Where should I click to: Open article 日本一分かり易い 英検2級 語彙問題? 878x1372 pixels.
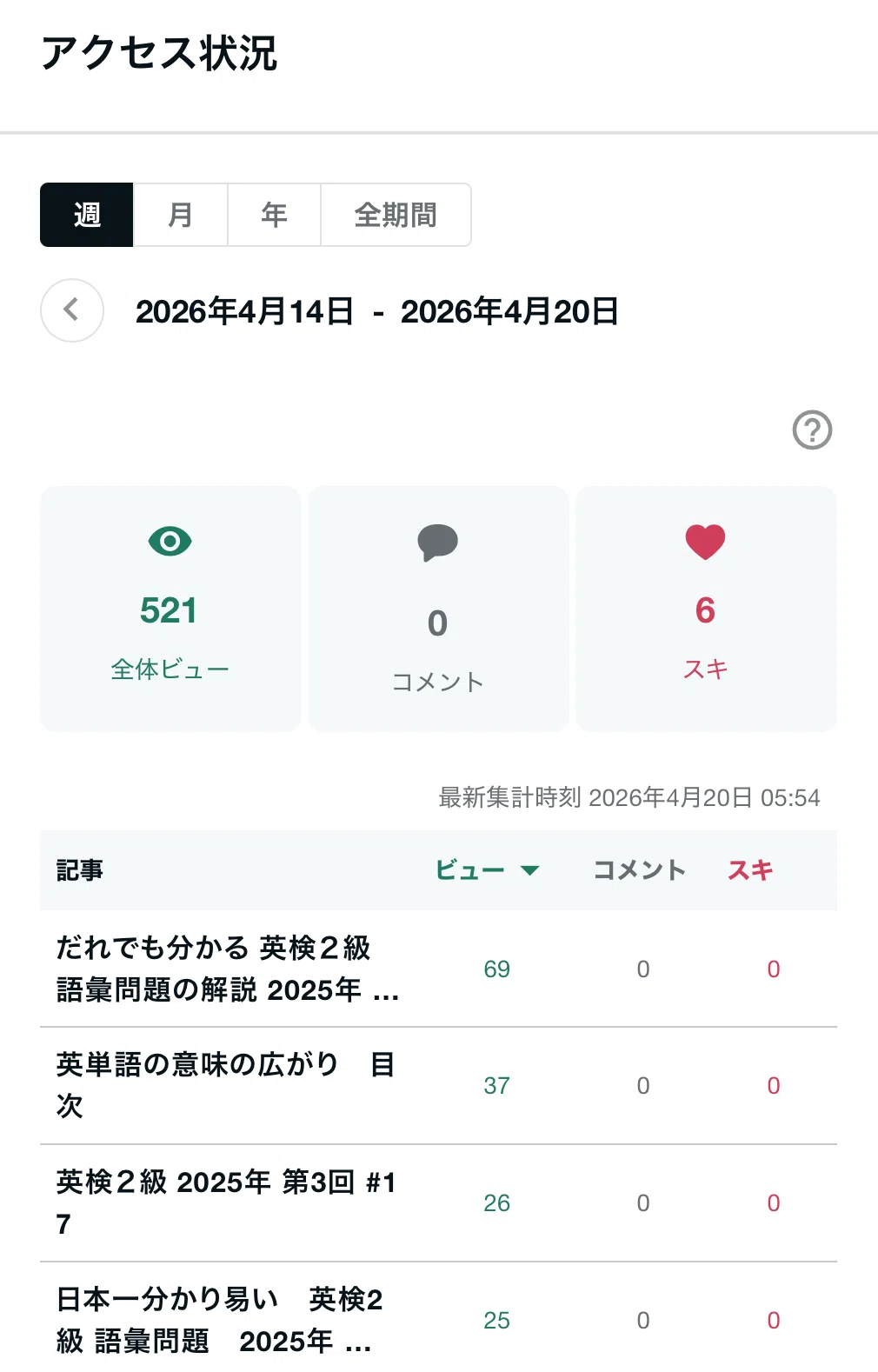220,1320
